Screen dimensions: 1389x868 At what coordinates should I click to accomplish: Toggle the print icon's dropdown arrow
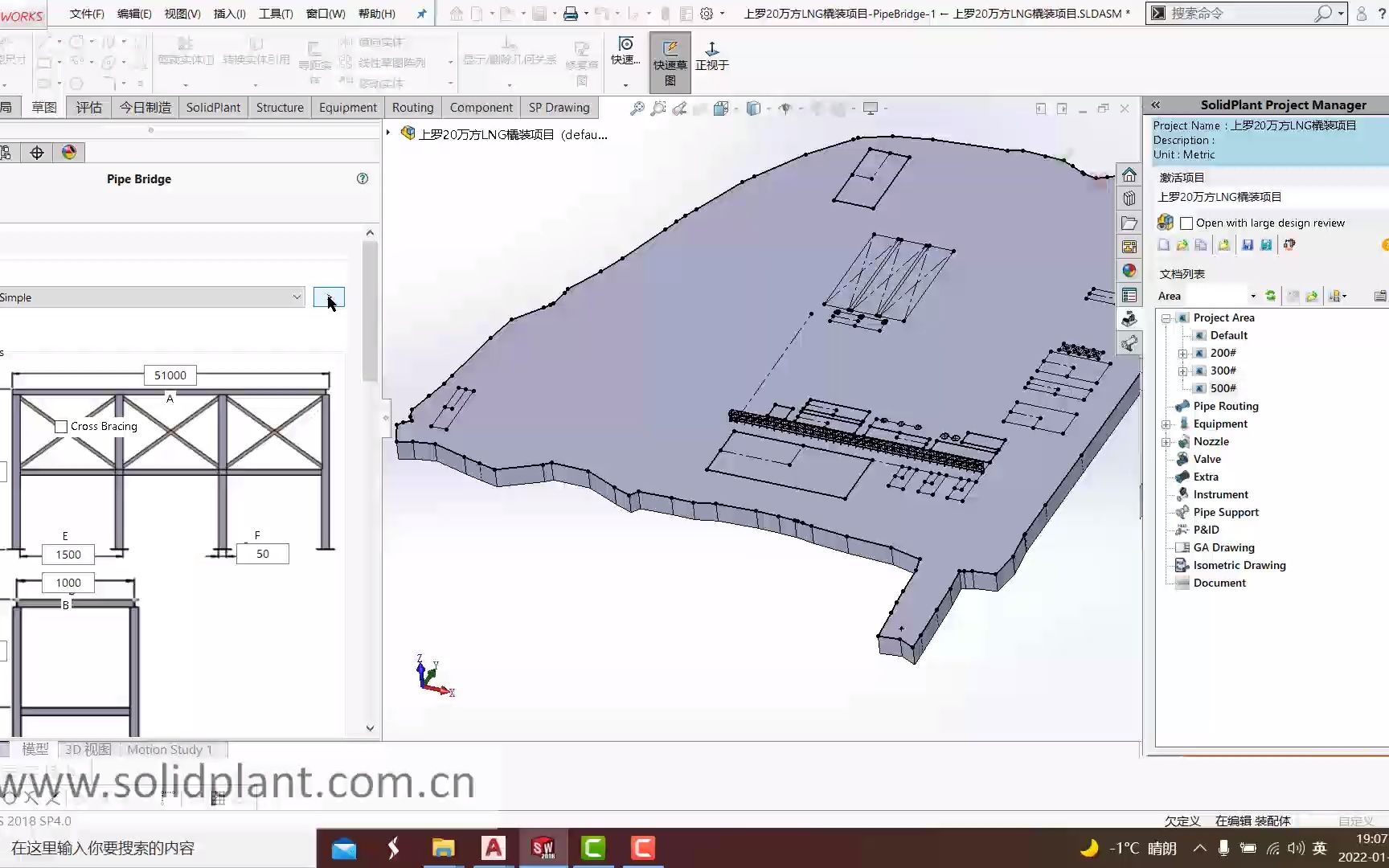586,14
